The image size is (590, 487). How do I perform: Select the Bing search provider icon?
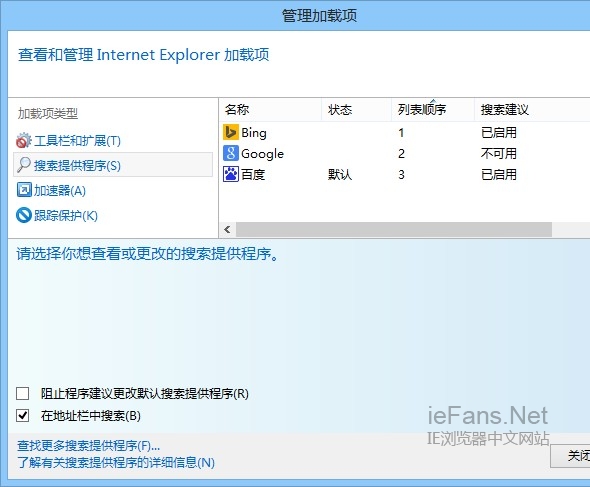pos(230,132)
